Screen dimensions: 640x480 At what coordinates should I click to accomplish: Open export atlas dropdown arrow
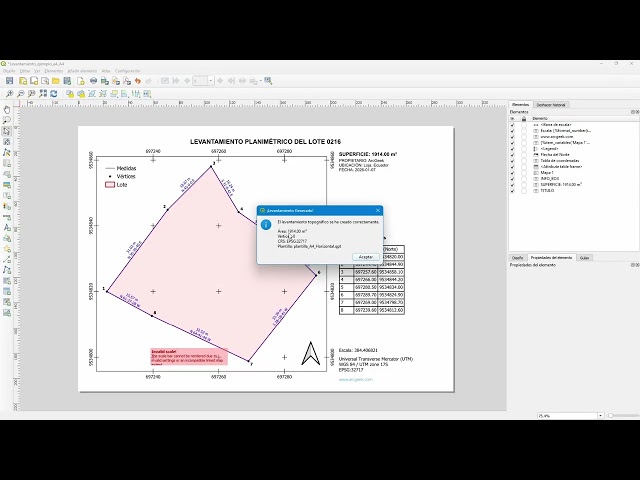click(260, 81)
